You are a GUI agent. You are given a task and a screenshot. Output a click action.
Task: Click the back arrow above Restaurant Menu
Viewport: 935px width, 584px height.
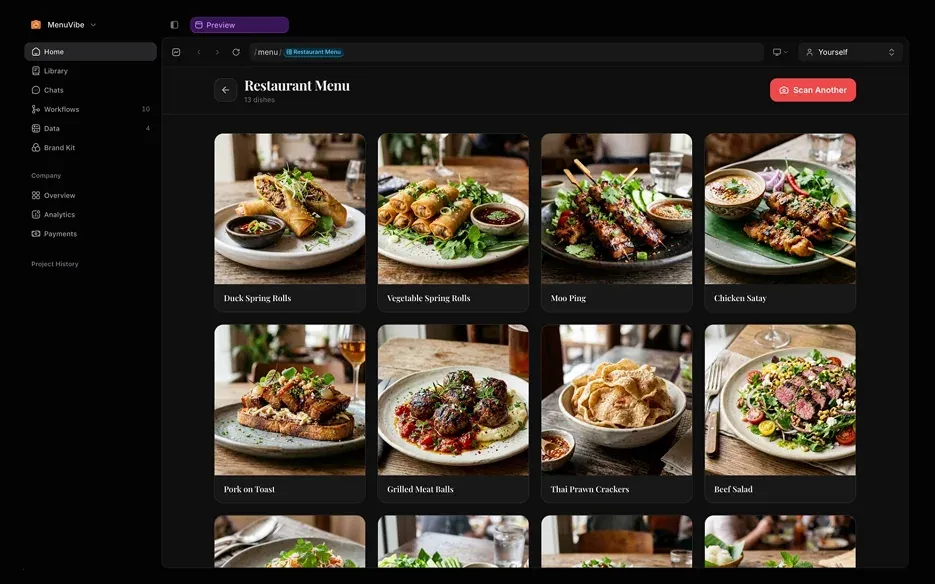tap(224, 88)
